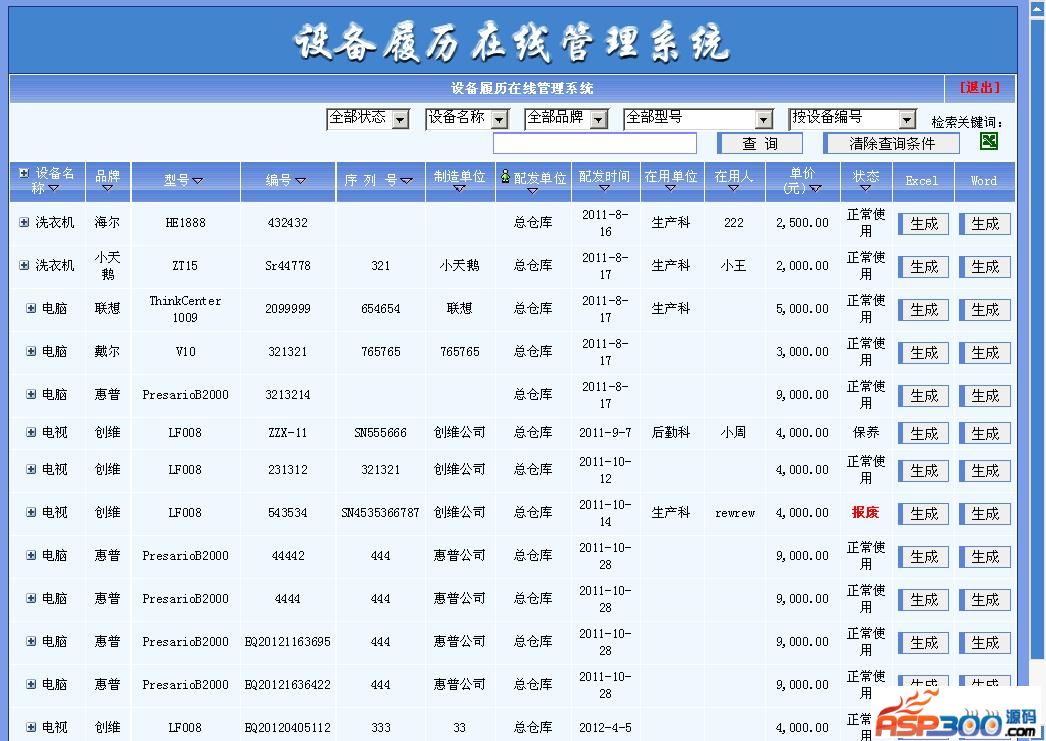Sort by 配发时间 column arrow
1046x741 pixels.
(x=604, y=189)
